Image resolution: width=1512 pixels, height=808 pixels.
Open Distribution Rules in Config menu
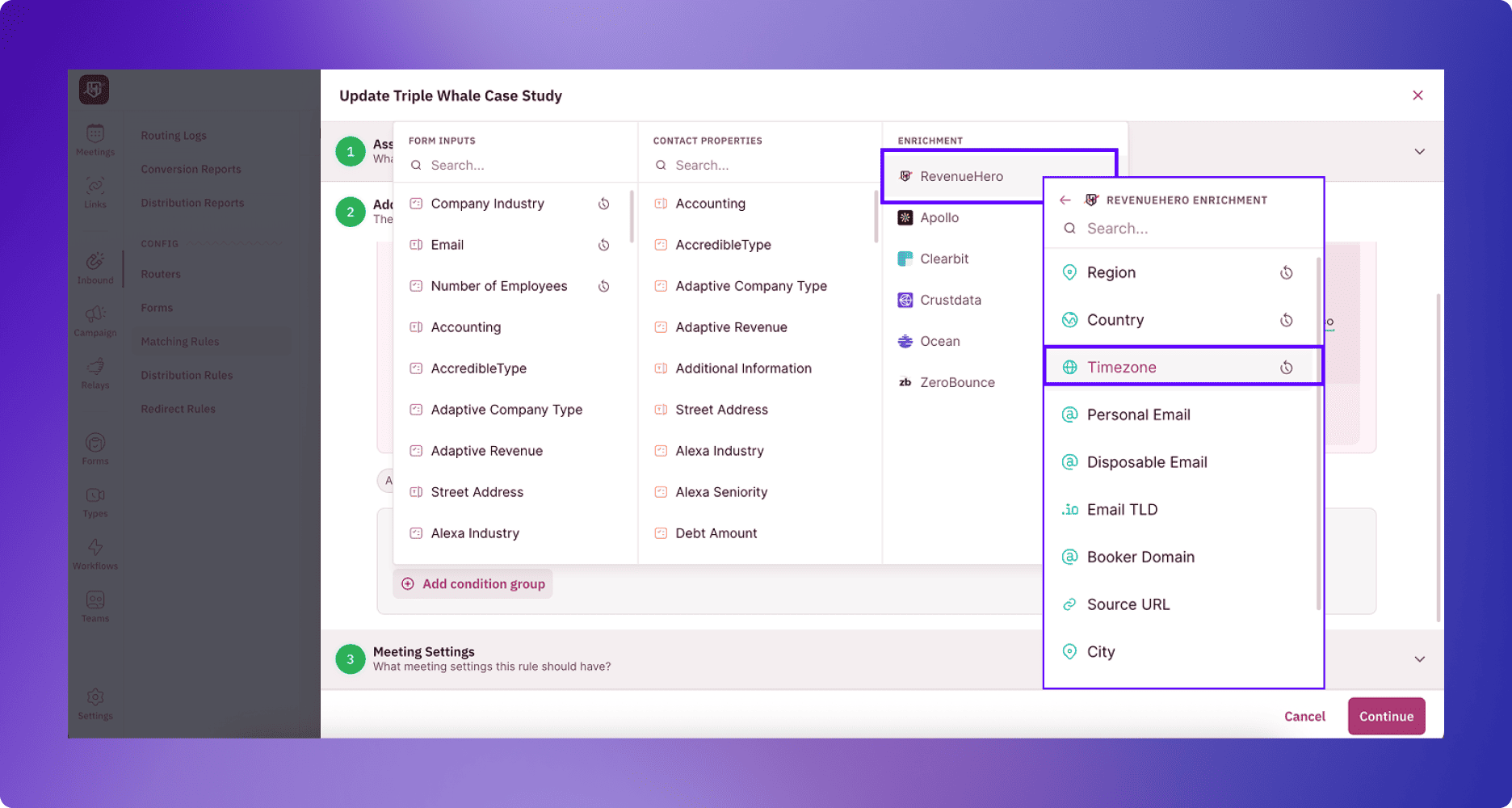click(187, 376)
